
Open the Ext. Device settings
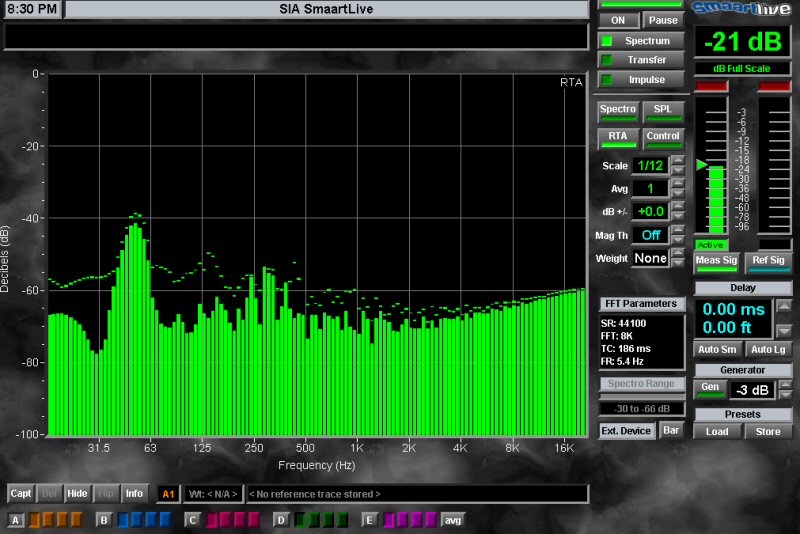pos(626,431)
